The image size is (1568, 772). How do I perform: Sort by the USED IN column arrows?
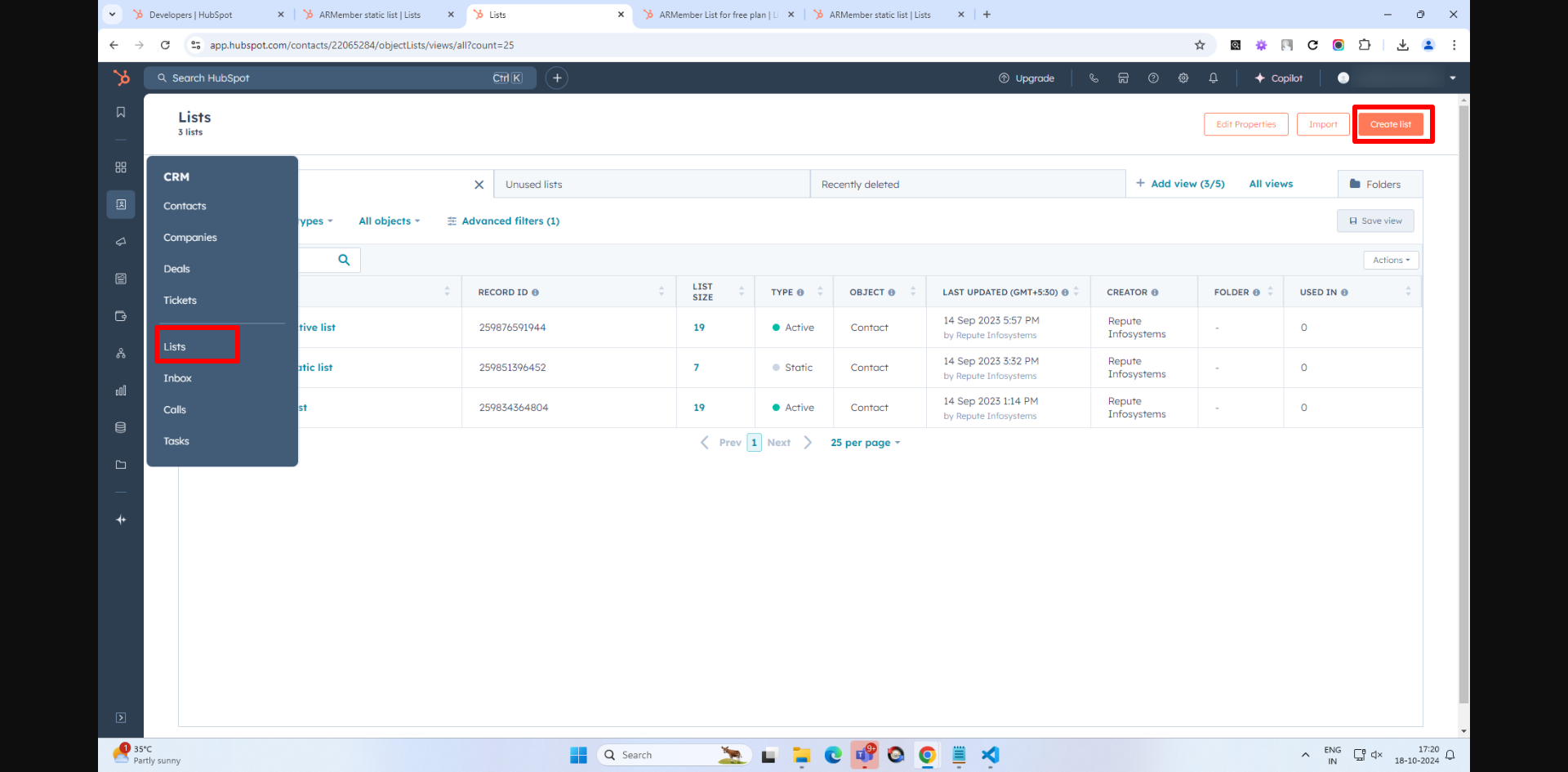(1408, 292)
